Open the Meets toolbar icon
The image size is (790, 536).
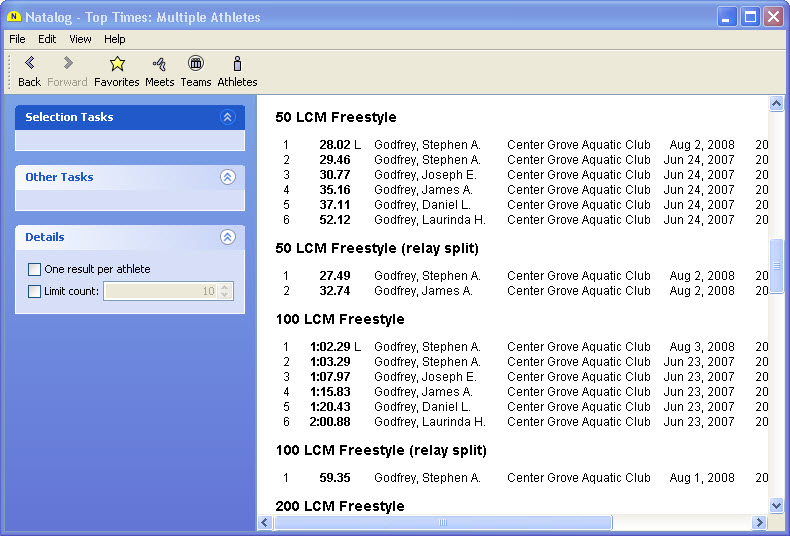(159, 64)
